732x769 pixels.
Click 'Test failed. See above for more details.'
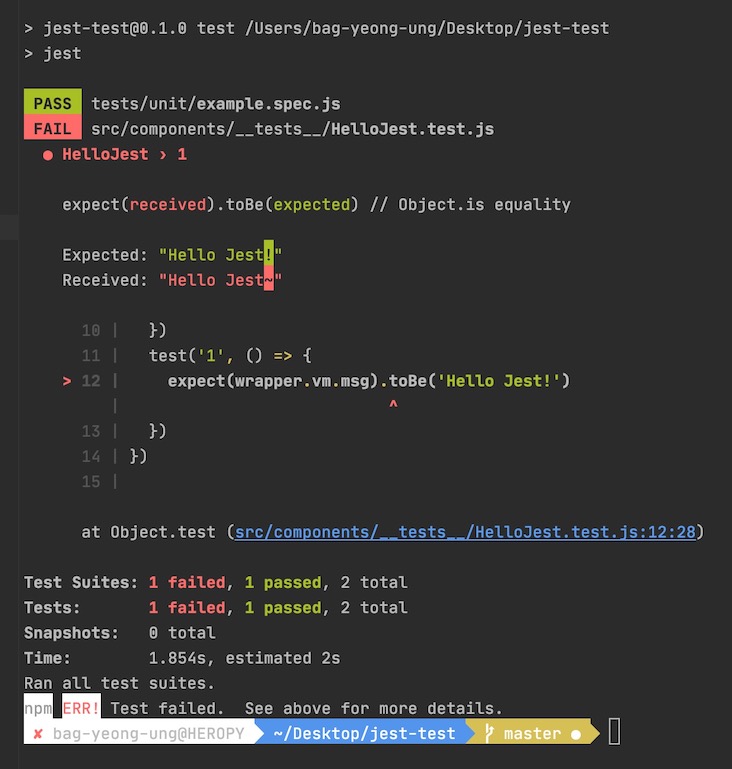(306, 708)
